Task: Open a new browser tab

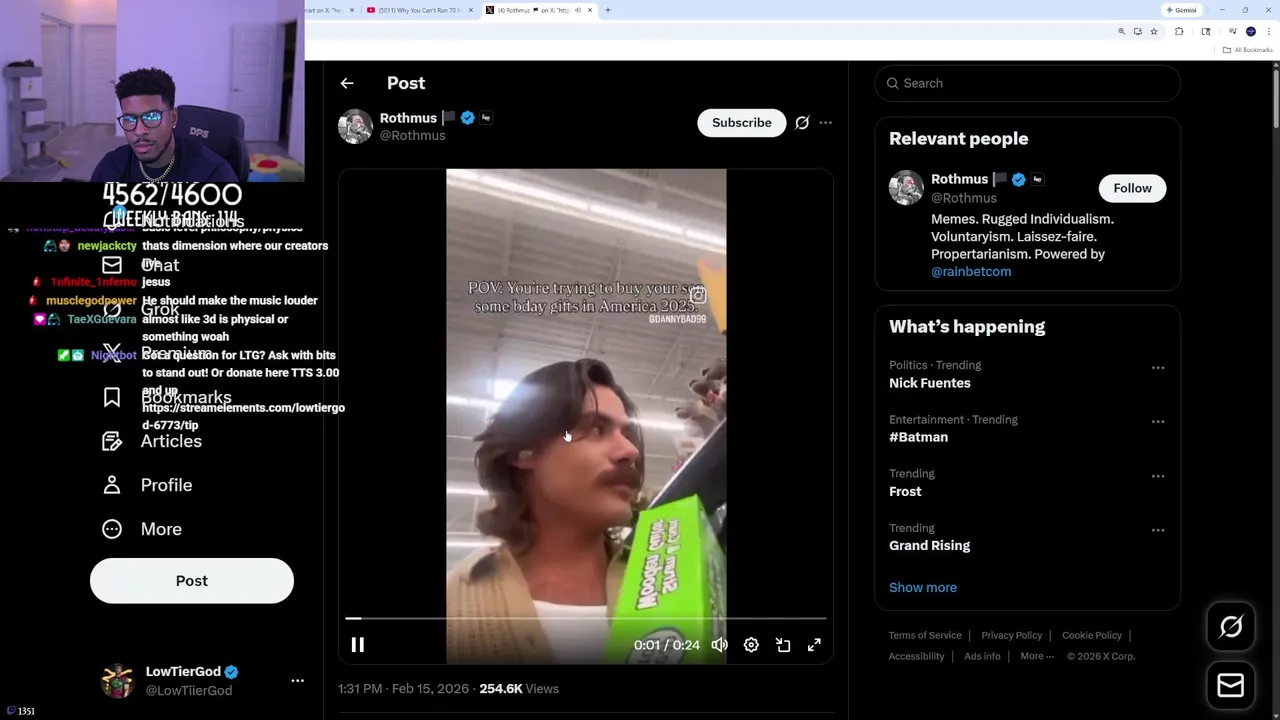Action: [607, 10]
